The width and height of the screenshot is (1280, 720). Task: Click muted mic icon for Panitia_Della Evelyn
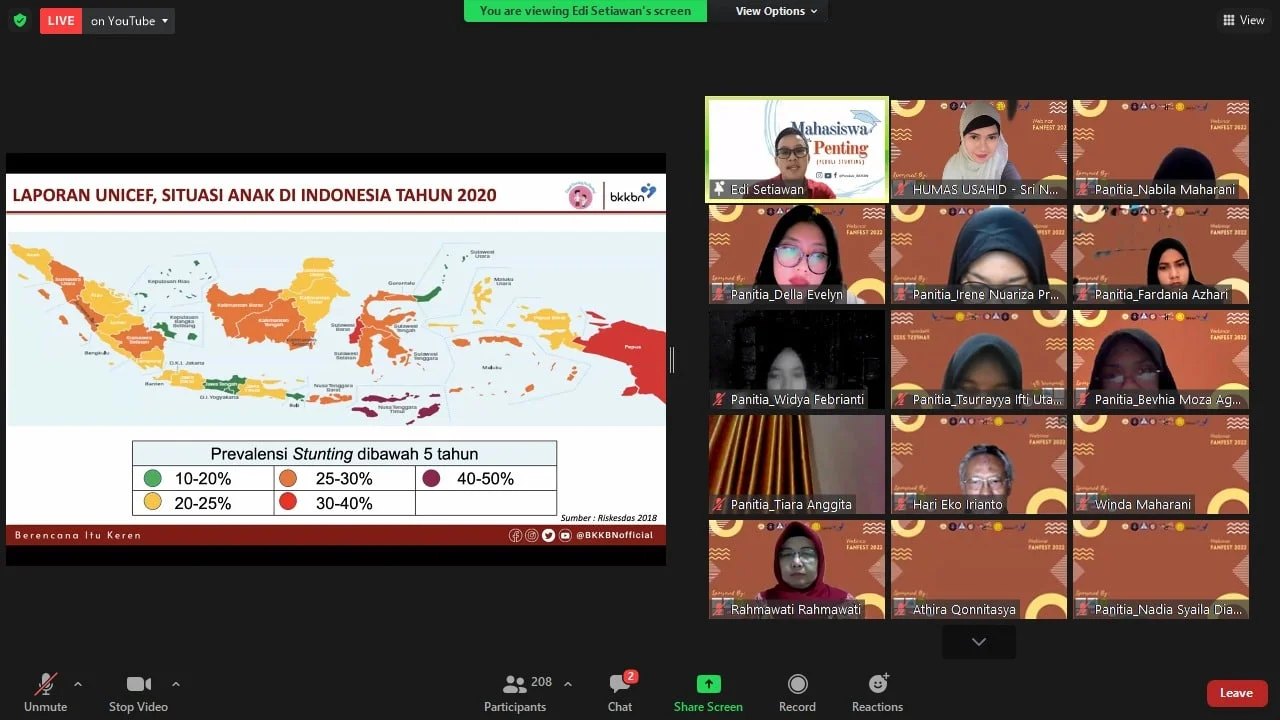click(x=718, y=294)
